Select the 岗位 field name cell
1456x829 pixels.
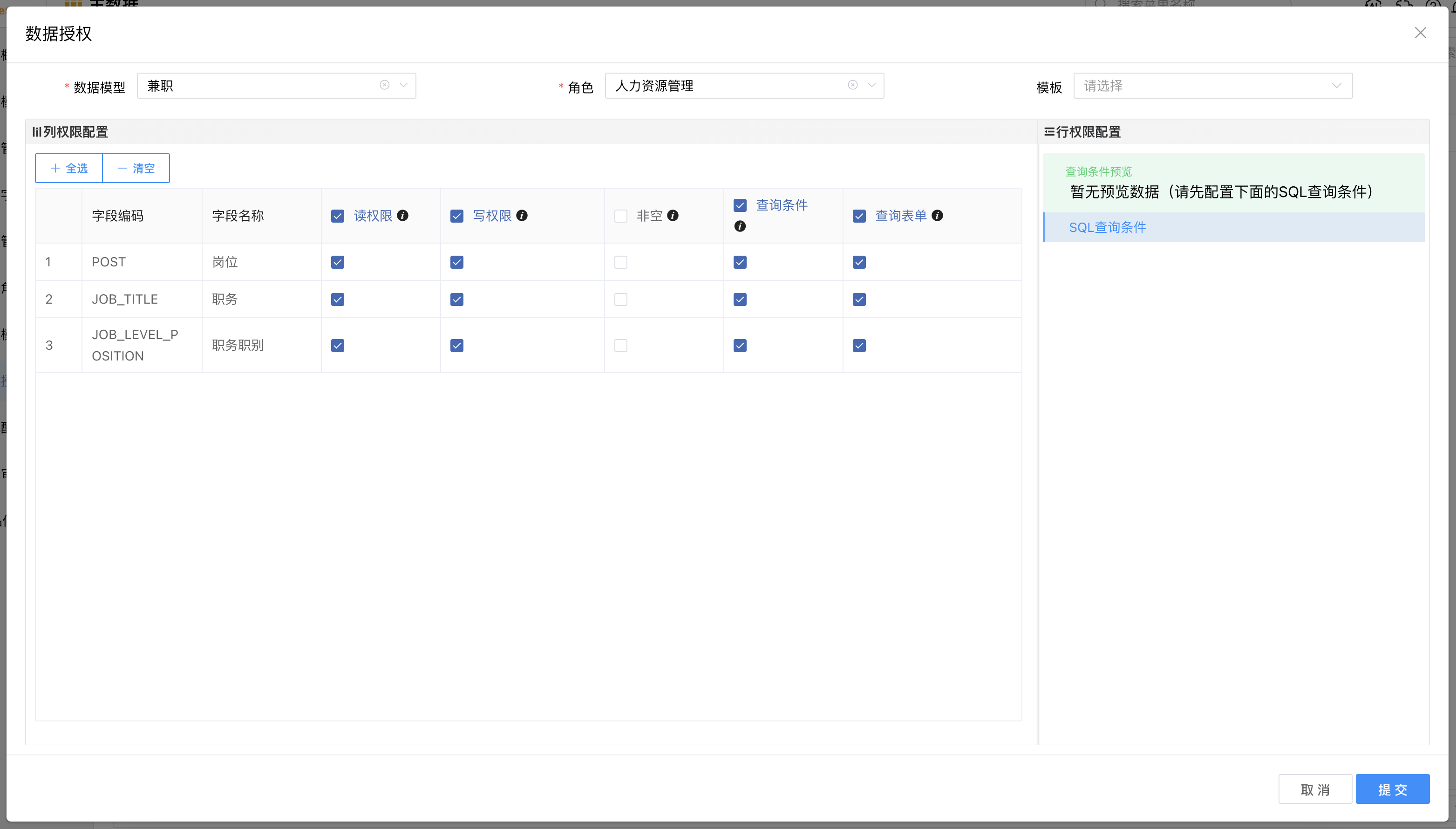[261, 262]
